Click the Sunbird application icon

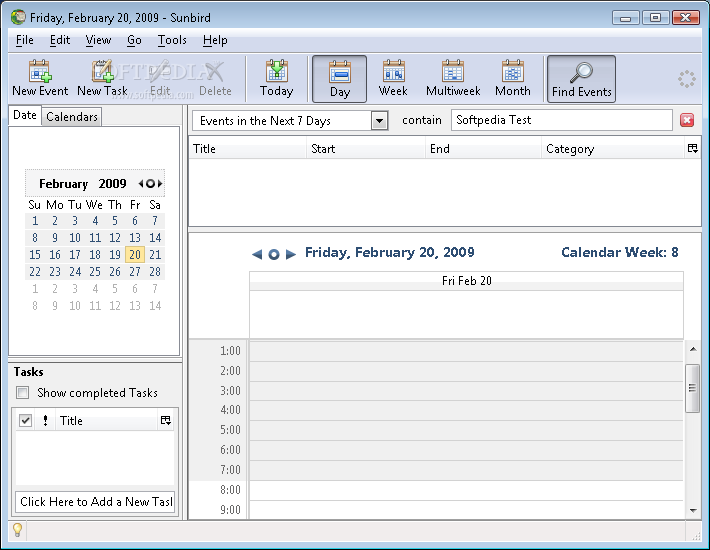coord(18,17)
